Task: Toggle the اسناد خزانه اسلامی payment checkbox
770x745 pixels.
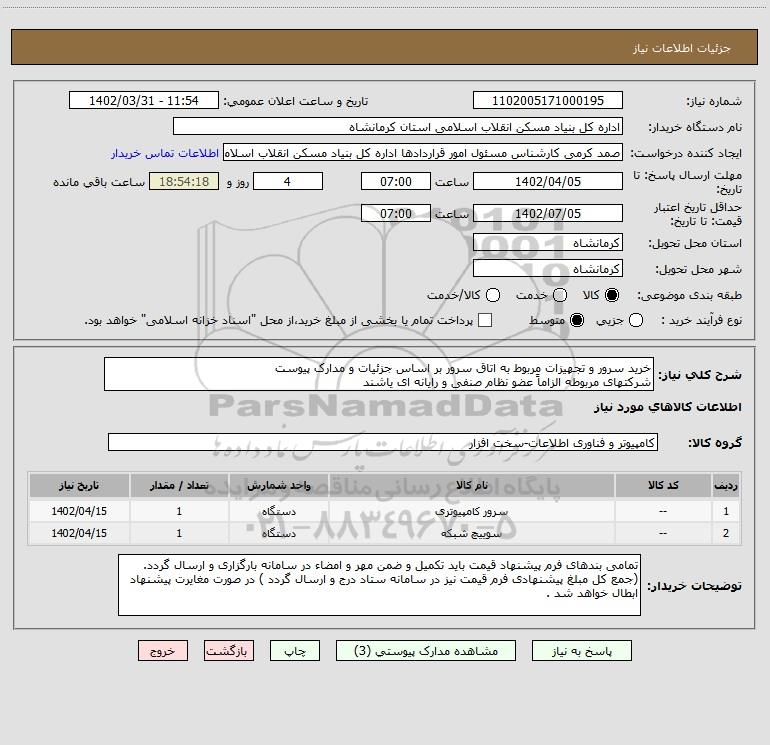Action: pyautogui.click(x=485, y=320)
